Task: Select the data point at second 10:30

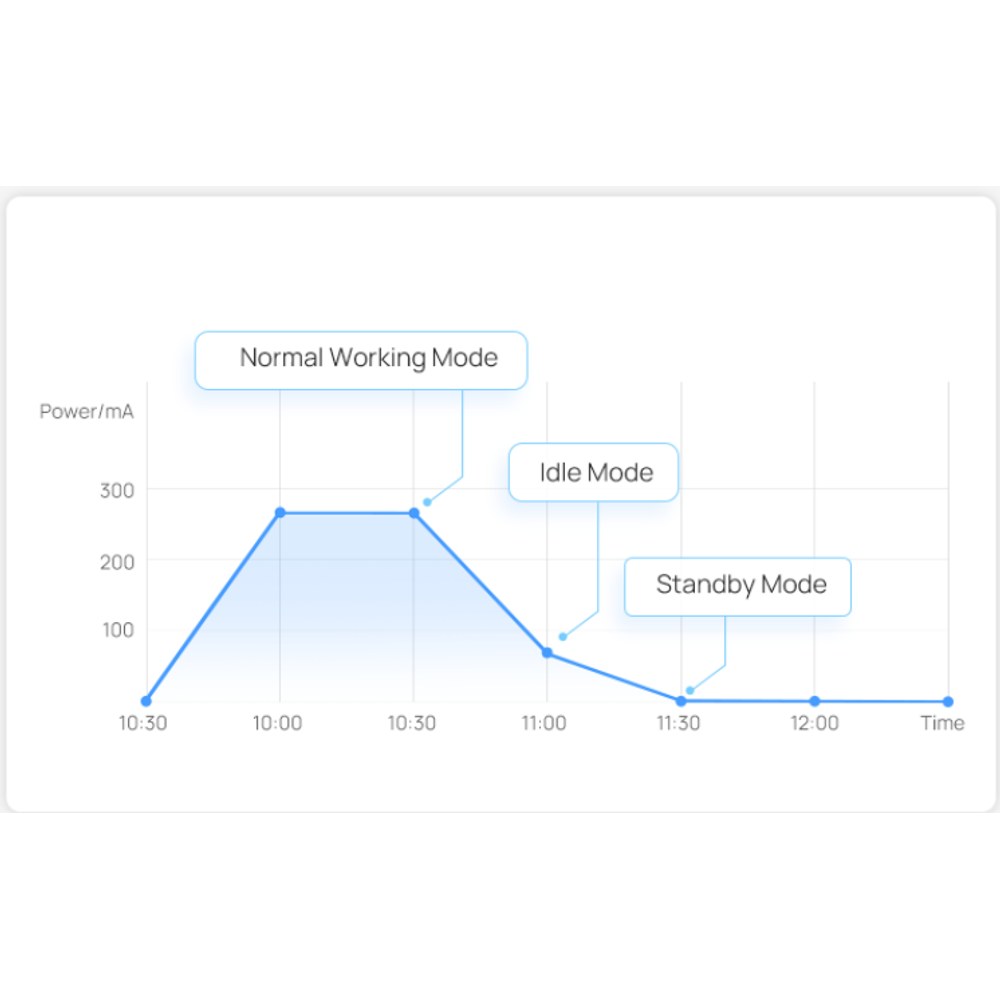Action: pos(414,513)
